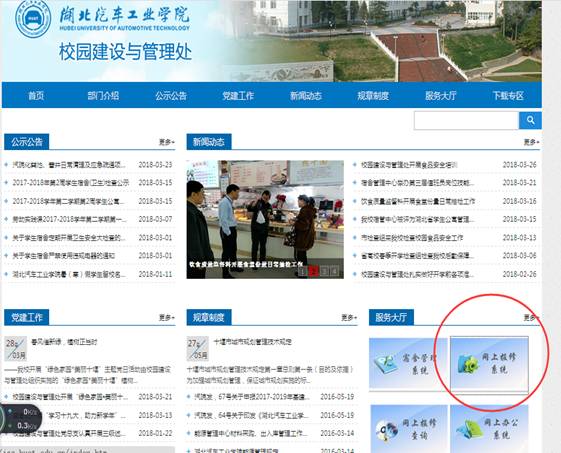The image size is (561, 453).
Task: Click 更多 in 党建工作 section
Action: (167, 317)
